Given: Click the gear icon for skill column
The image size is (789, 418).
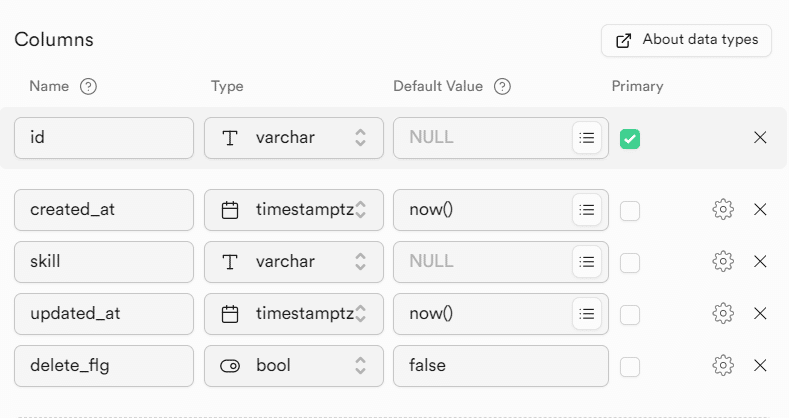Looking at the screenshot, I should [723, 261].
